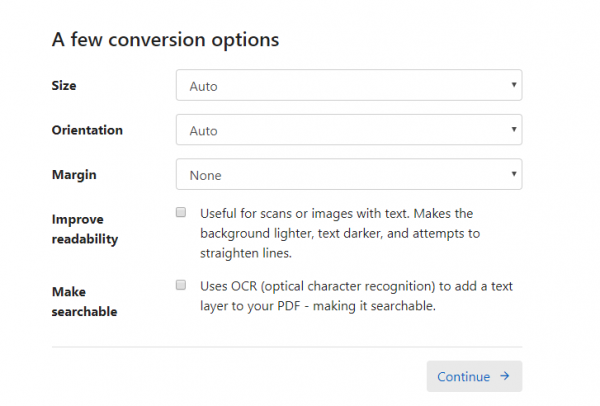The height and width of the screenshot is (406, 600).
Task: Click the Auto value in Size field
Action: pyautogui.click(x=204, y=86)
